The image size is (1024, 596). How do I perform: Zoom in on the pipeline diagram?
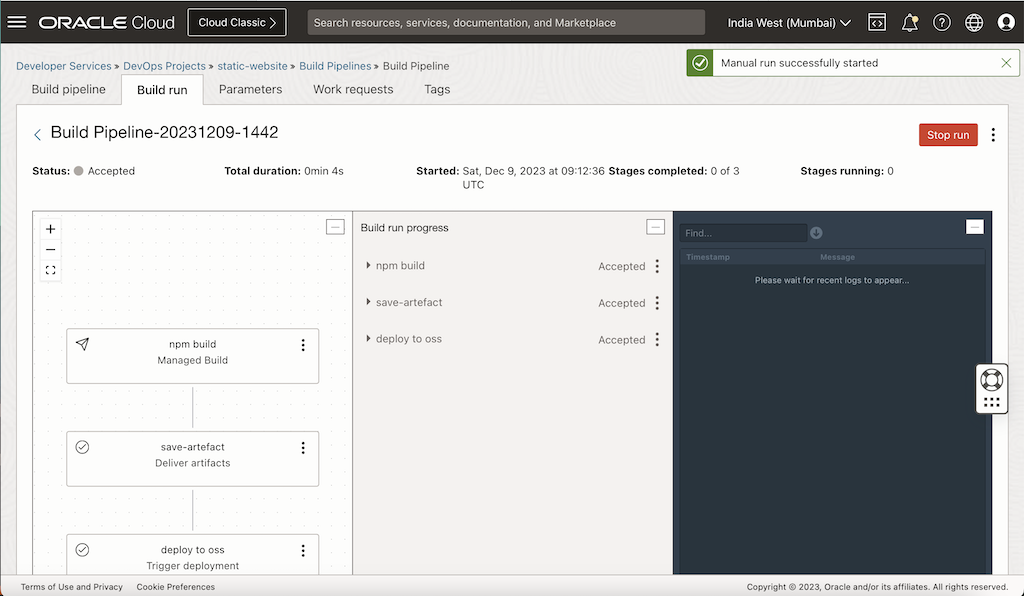(50, 228)
